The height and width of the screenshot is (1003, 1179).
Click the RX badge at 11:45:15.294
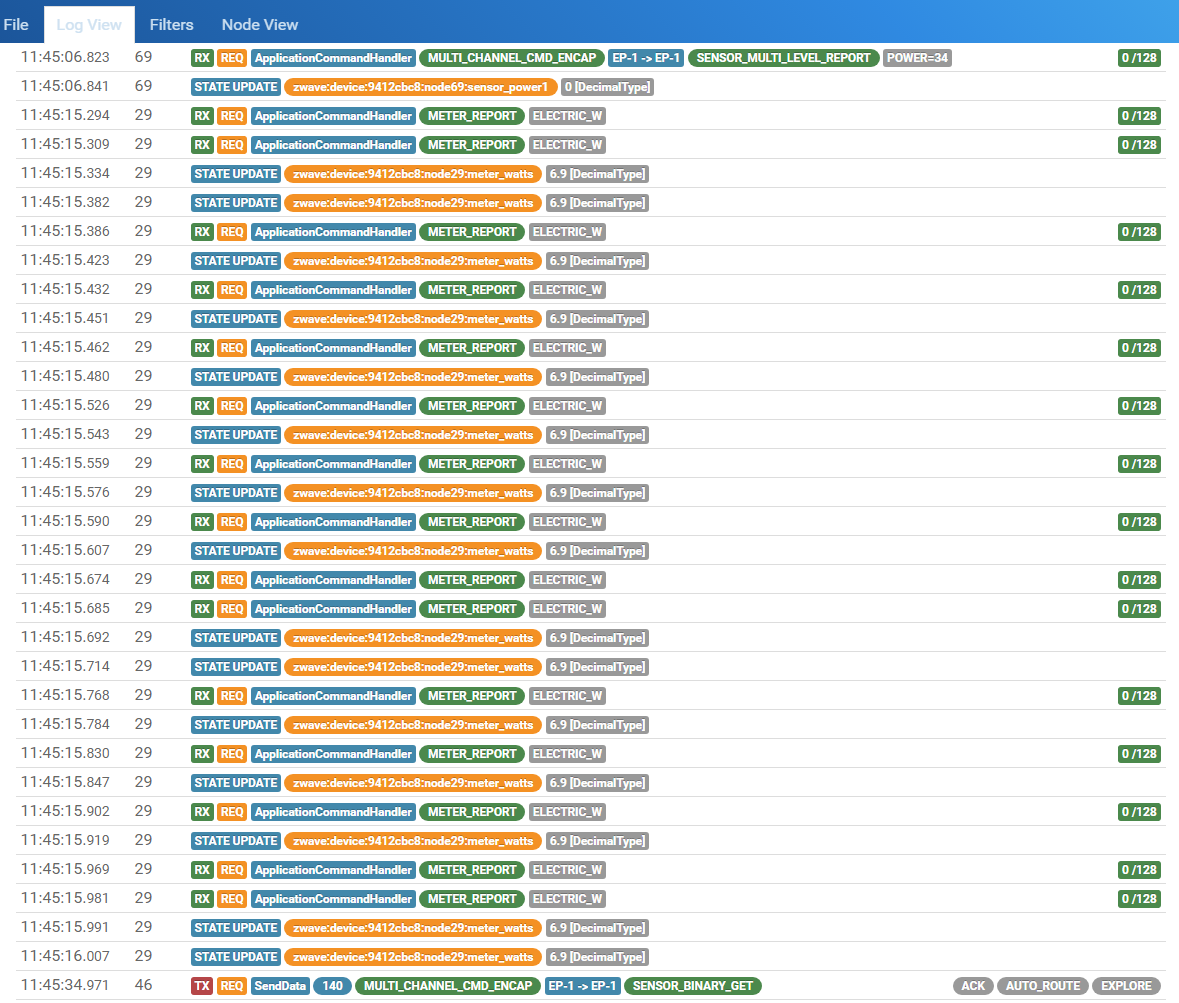pyautogui.click(x=202, y=116)
